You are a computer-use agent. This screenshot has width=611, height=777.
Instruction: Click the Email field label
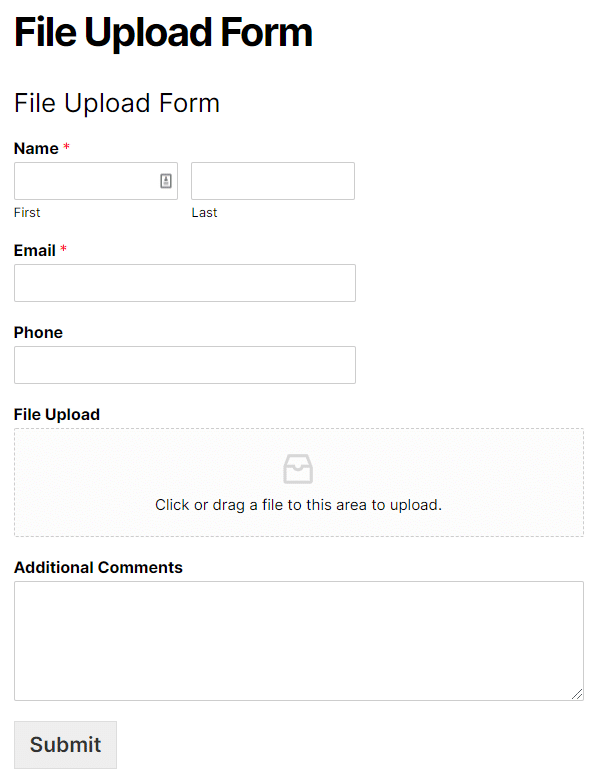(x=34, y=251)
